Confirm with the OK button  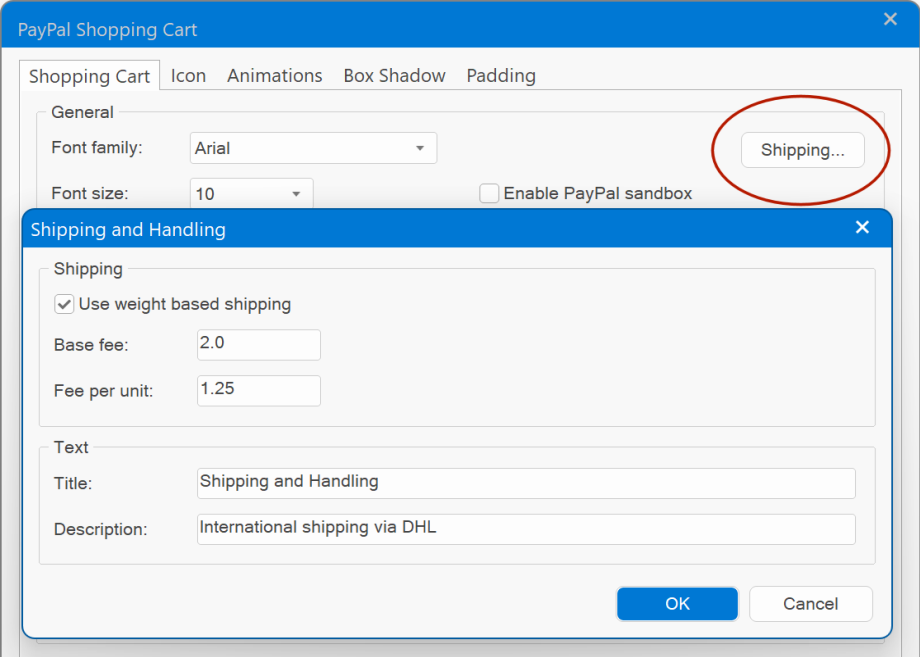coord(677,603)
